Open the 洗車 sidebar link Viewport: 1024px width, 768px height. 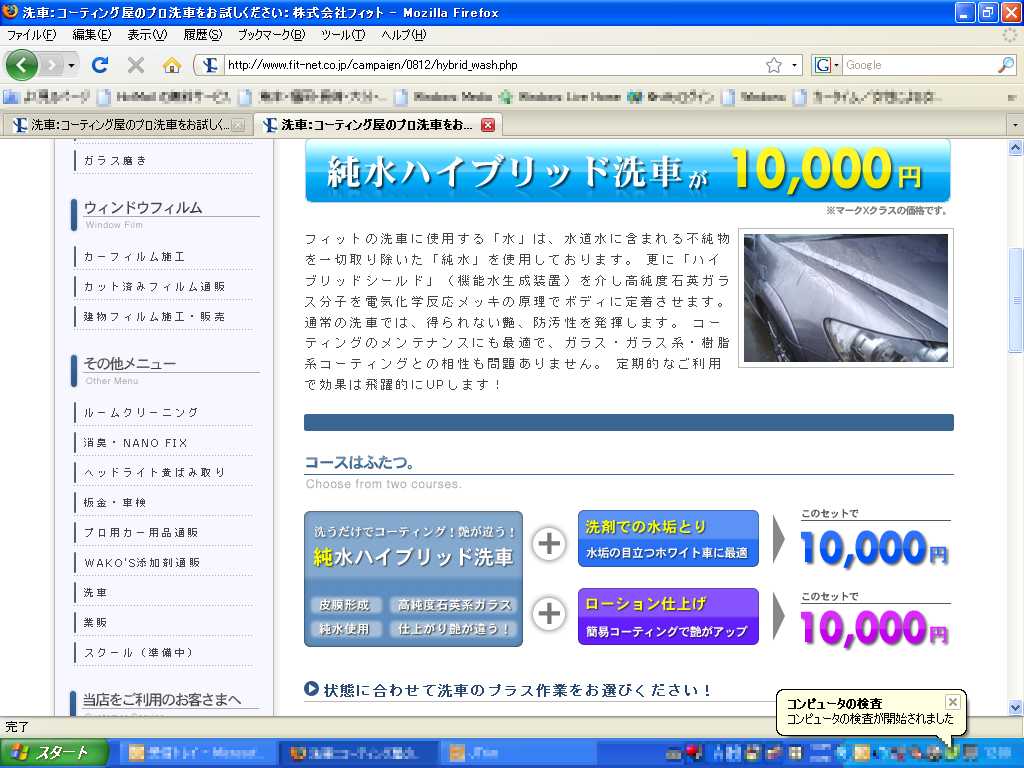point(95,592)
